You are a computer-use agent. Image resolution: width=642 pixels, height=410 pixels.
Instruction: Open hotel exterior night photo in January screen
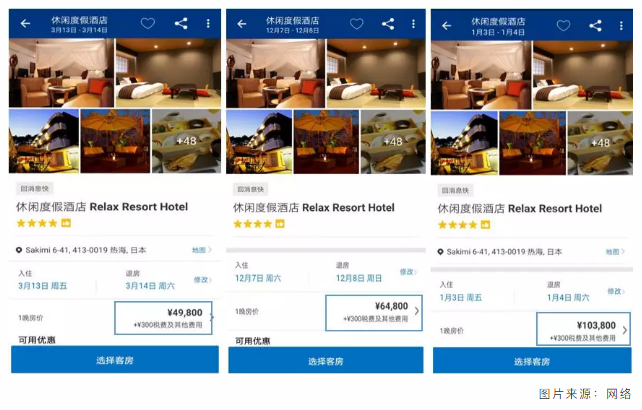pos(464,143)
